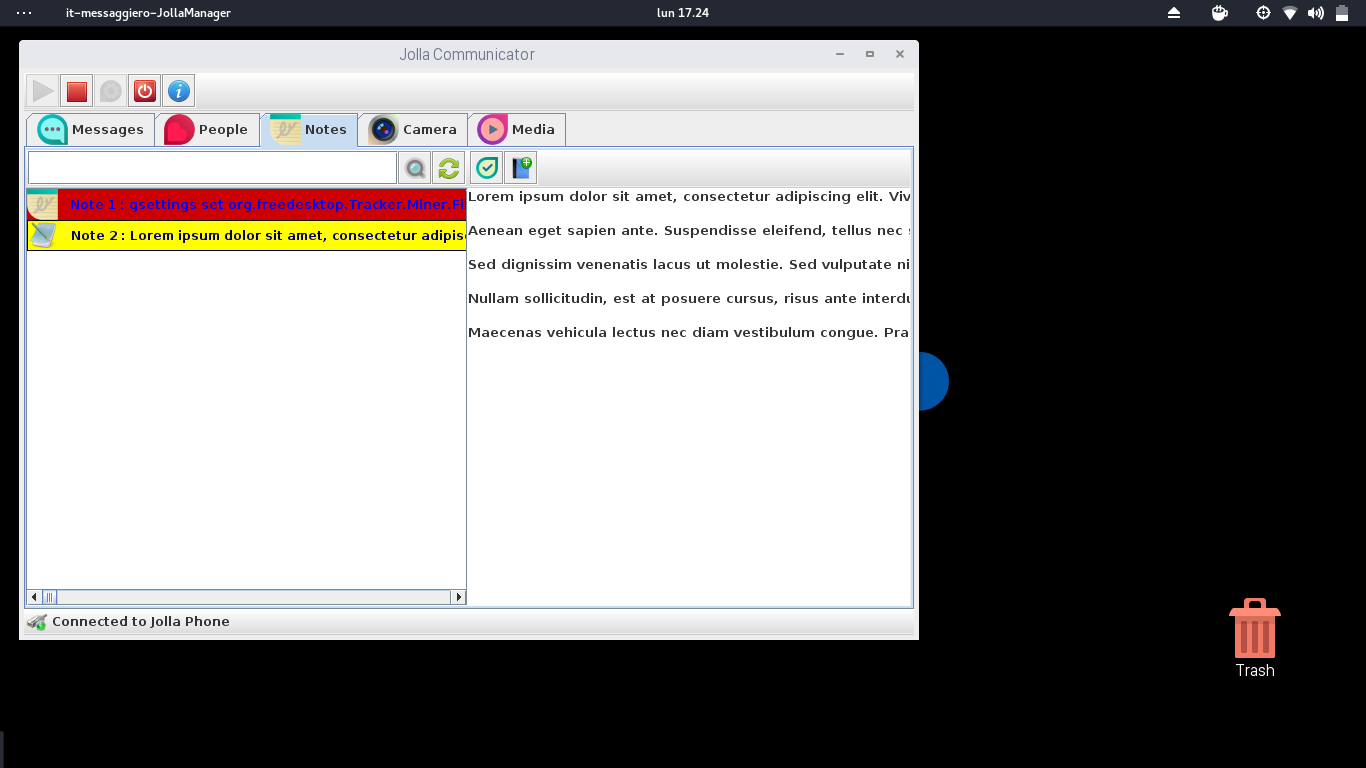Click the grey play arrow toolbar button
Viewport: 1366px width, 768px height.
43,91
